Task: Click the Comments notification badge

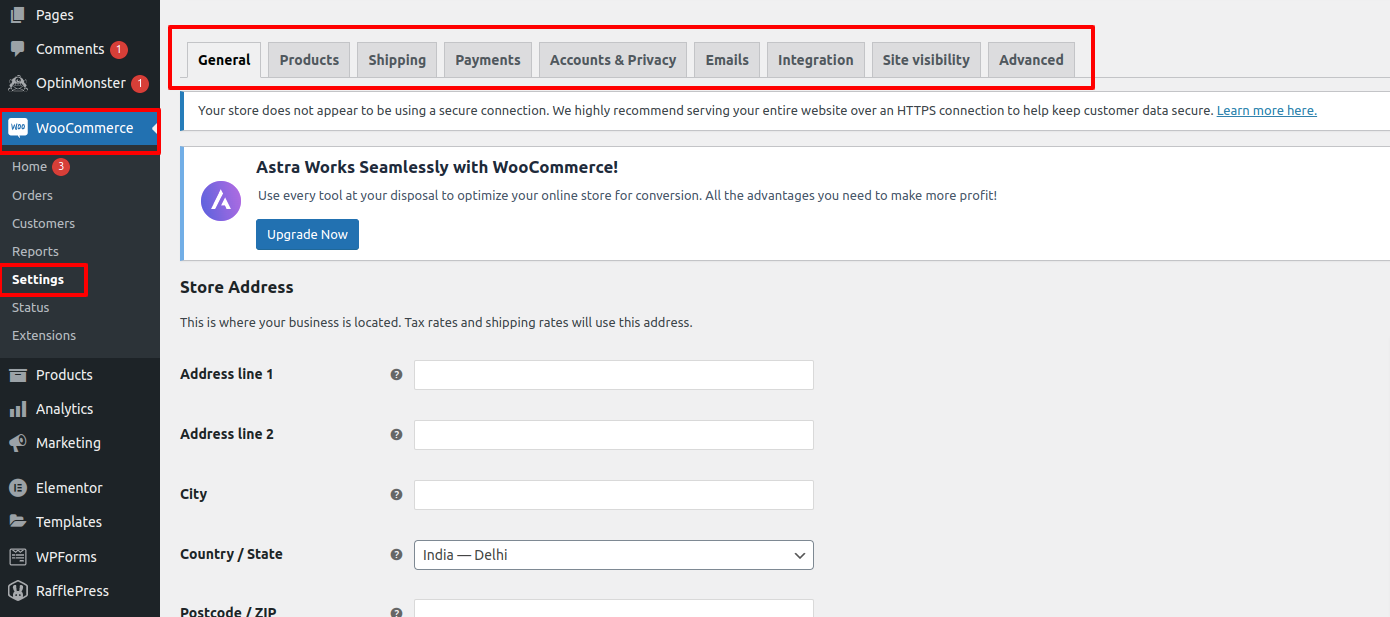Action: coord(119,49)
